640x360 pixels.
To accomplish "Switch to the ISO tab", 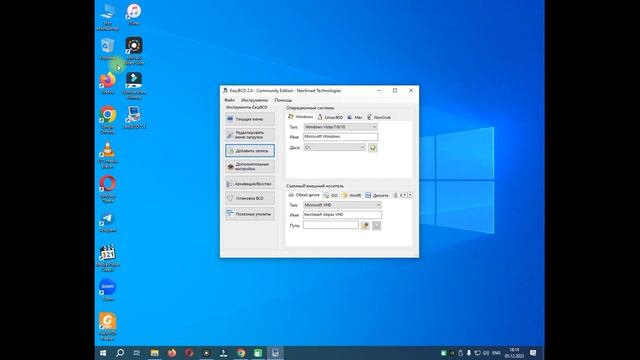I will click(x=331, y=196).
